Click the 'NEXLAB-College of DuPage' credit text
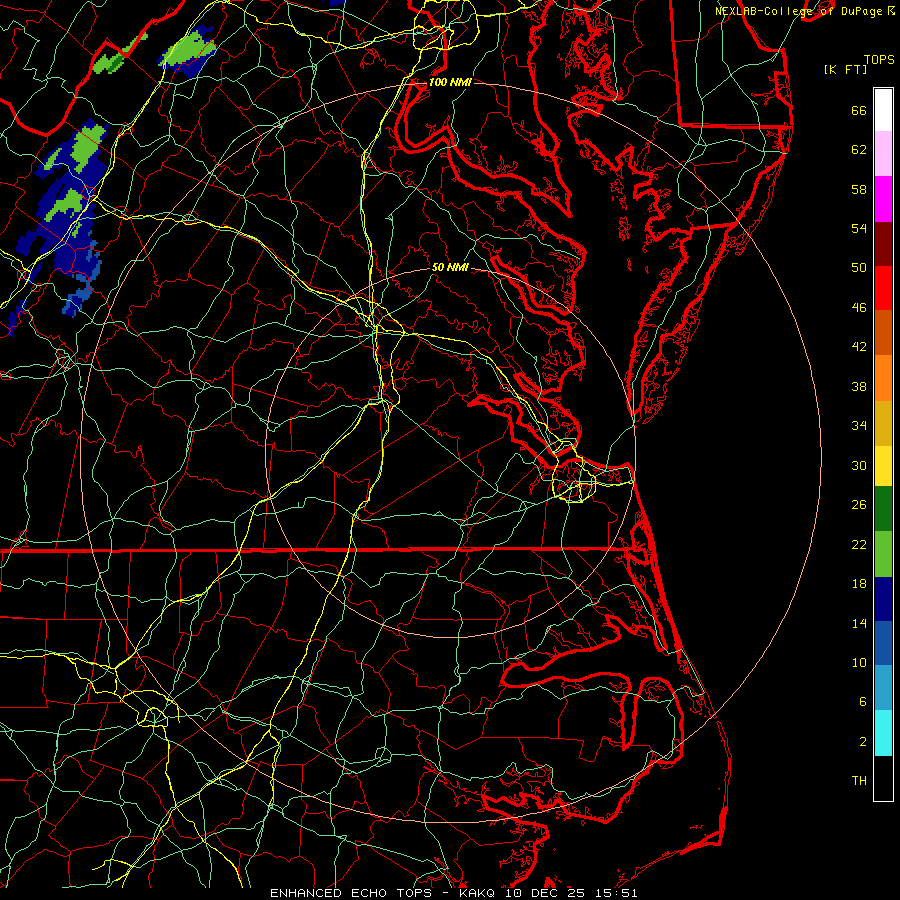This screenshot has height=900, width=900. tap(801, 11)
